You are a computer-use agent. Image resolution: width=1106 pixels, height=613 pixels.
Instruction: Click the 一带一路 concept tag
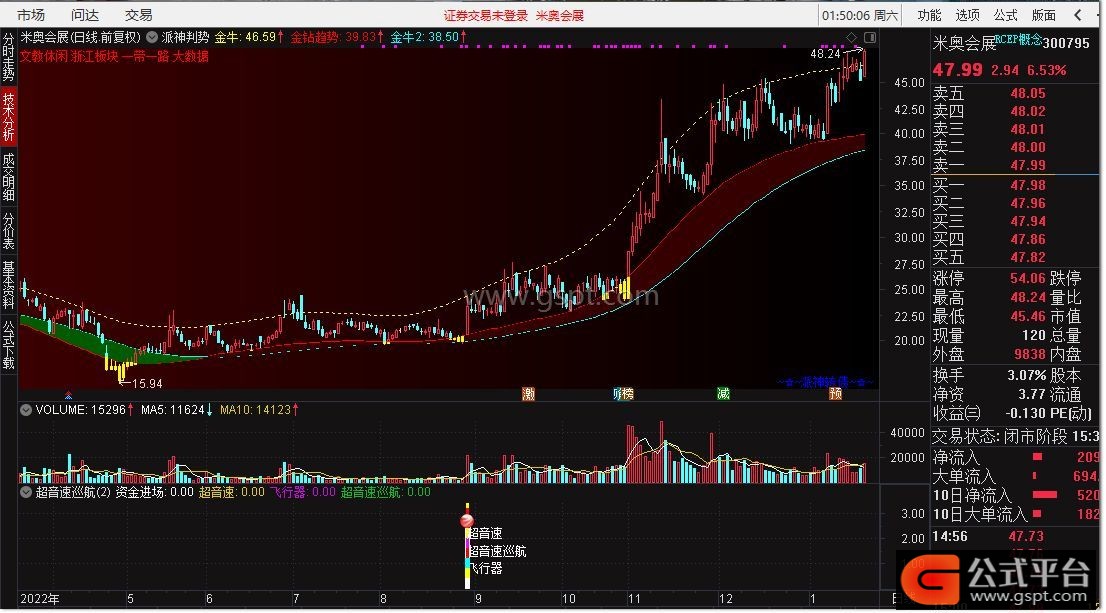pyautogui.click(x=145, y=56)
